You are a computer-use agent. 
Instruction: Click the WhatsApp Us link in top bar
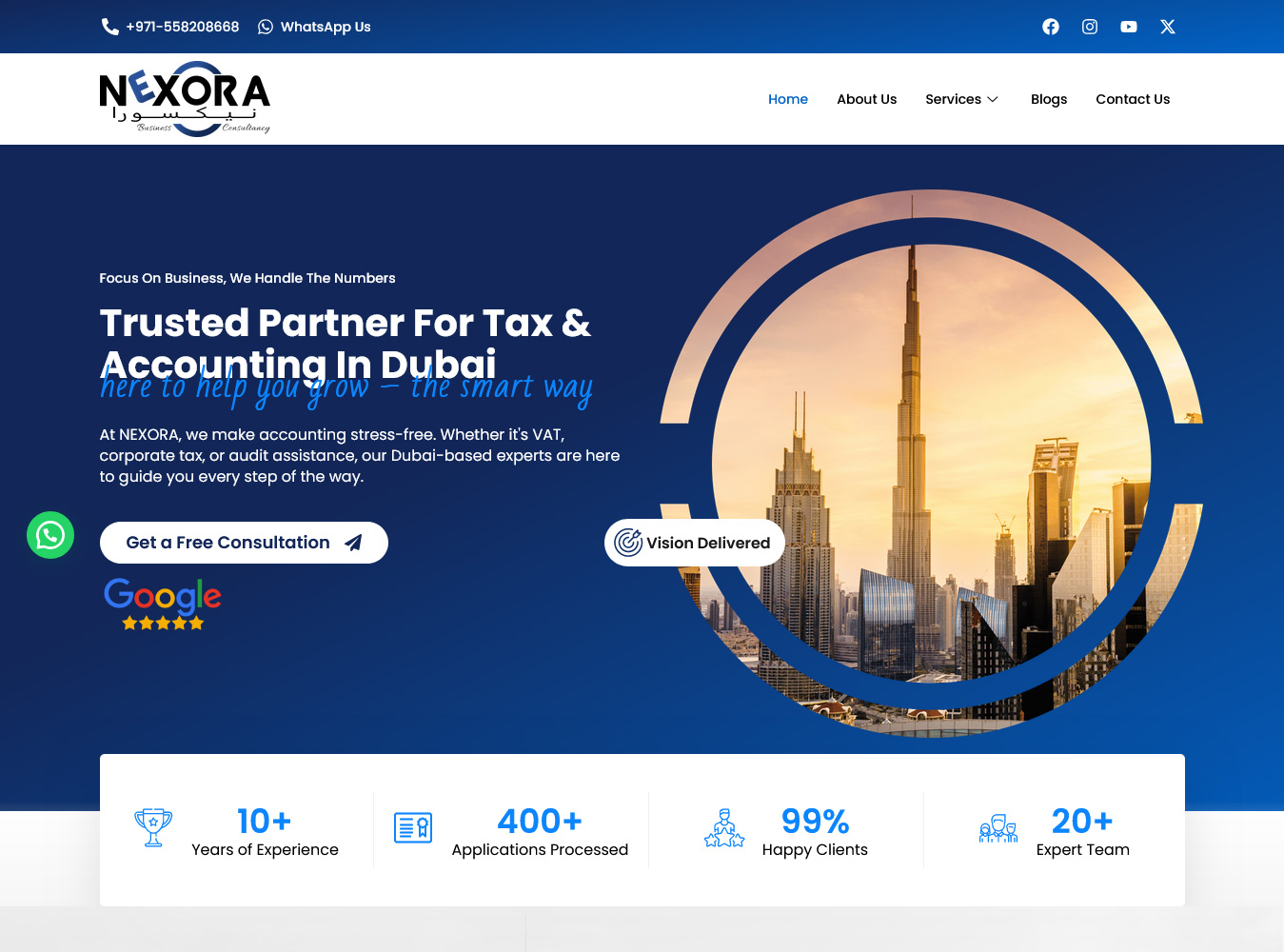pyautogui.click(x=314, y=27)
